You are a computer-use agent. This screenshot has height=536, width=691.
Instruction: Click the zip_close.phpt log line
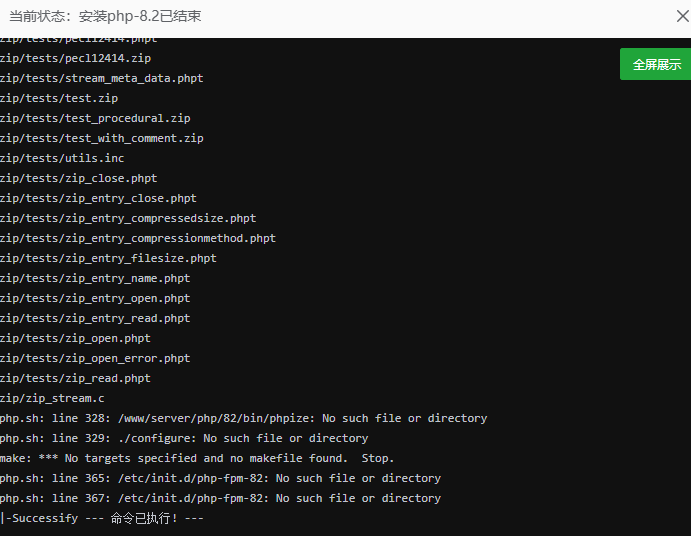click(x=78, y=178)
